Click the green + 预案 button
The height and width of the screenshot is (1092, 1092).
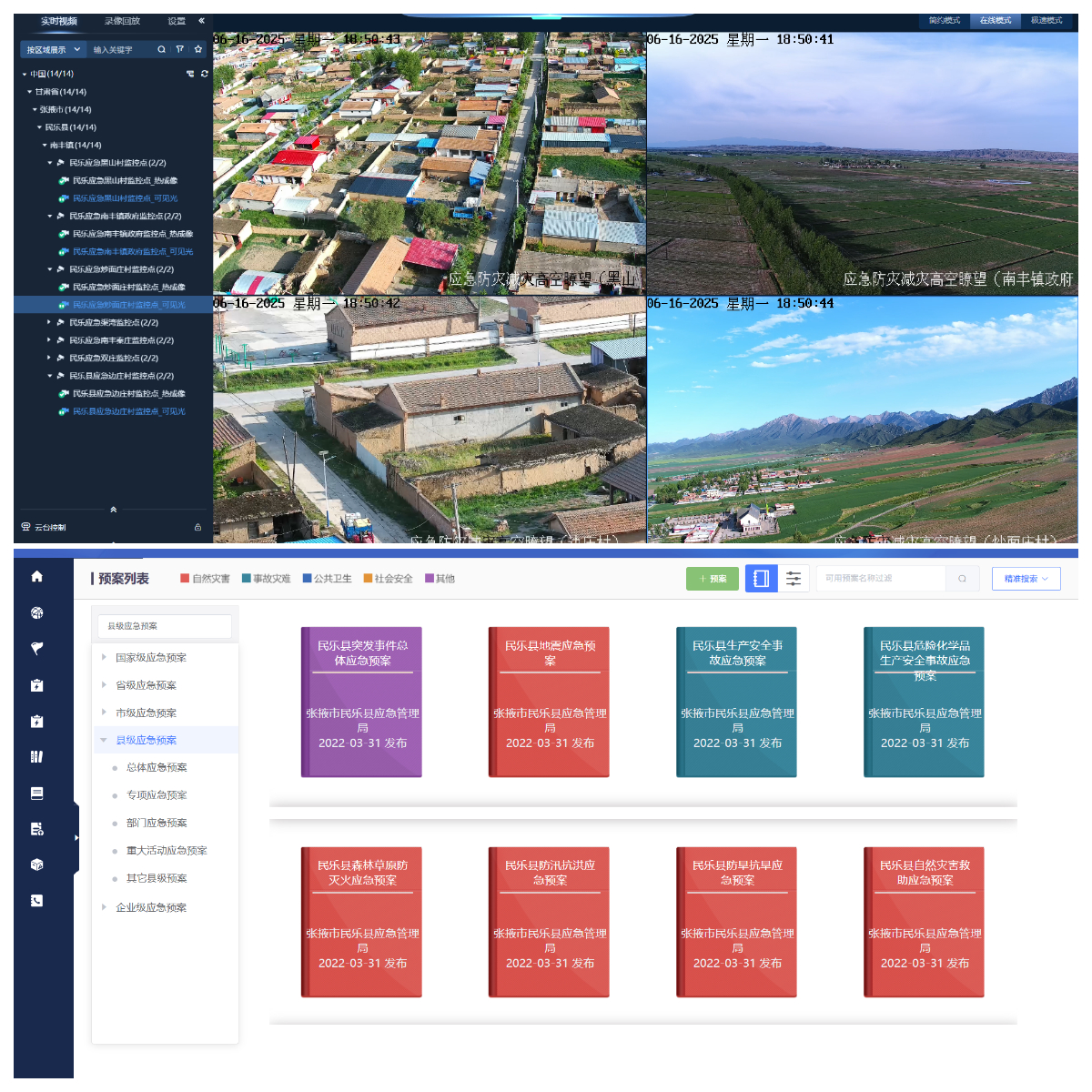(x=713, y=579)
